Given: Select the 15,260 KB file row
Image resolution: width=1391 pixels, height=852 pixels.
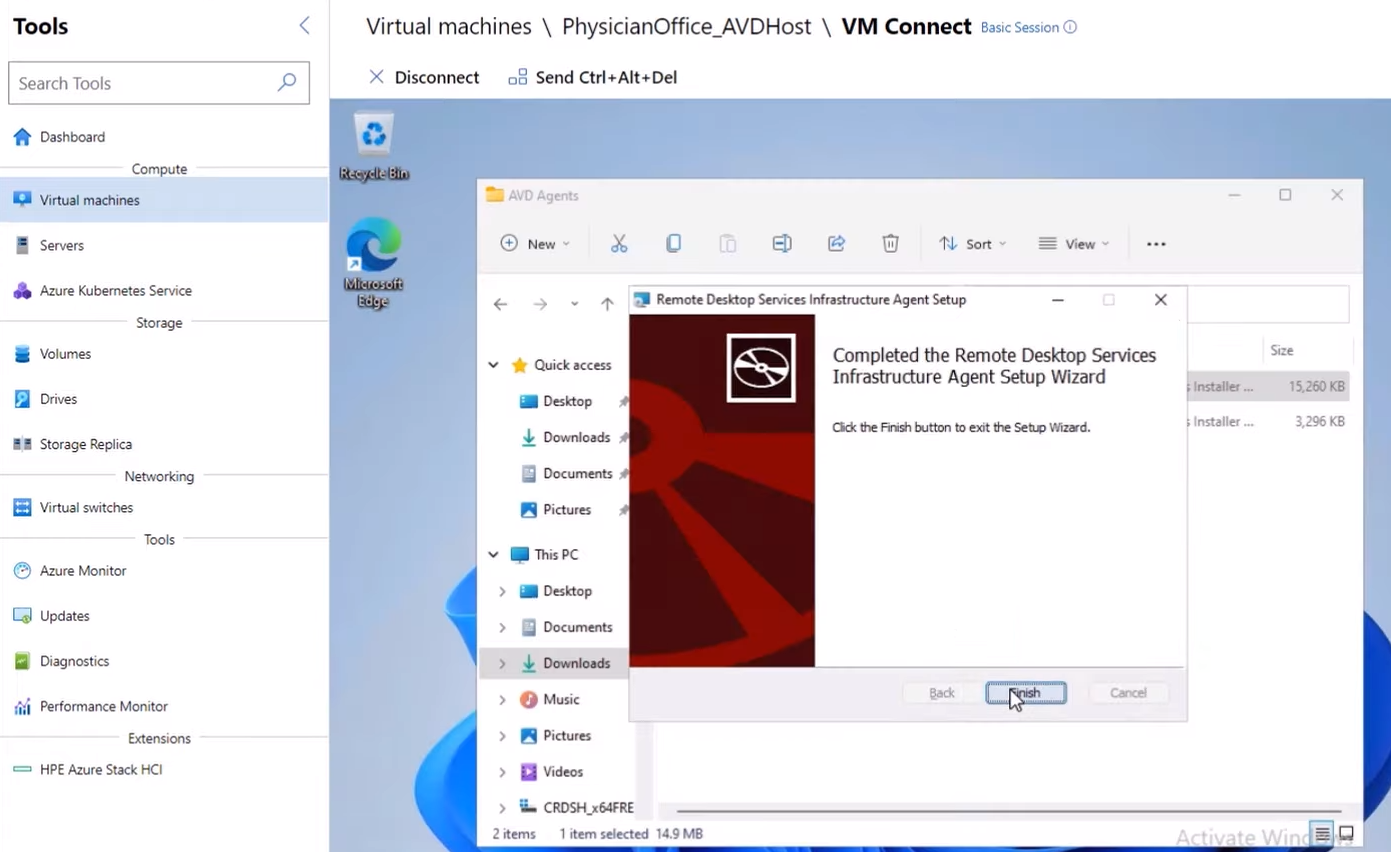Looking at the screenshot, I should click(1270, 386).
